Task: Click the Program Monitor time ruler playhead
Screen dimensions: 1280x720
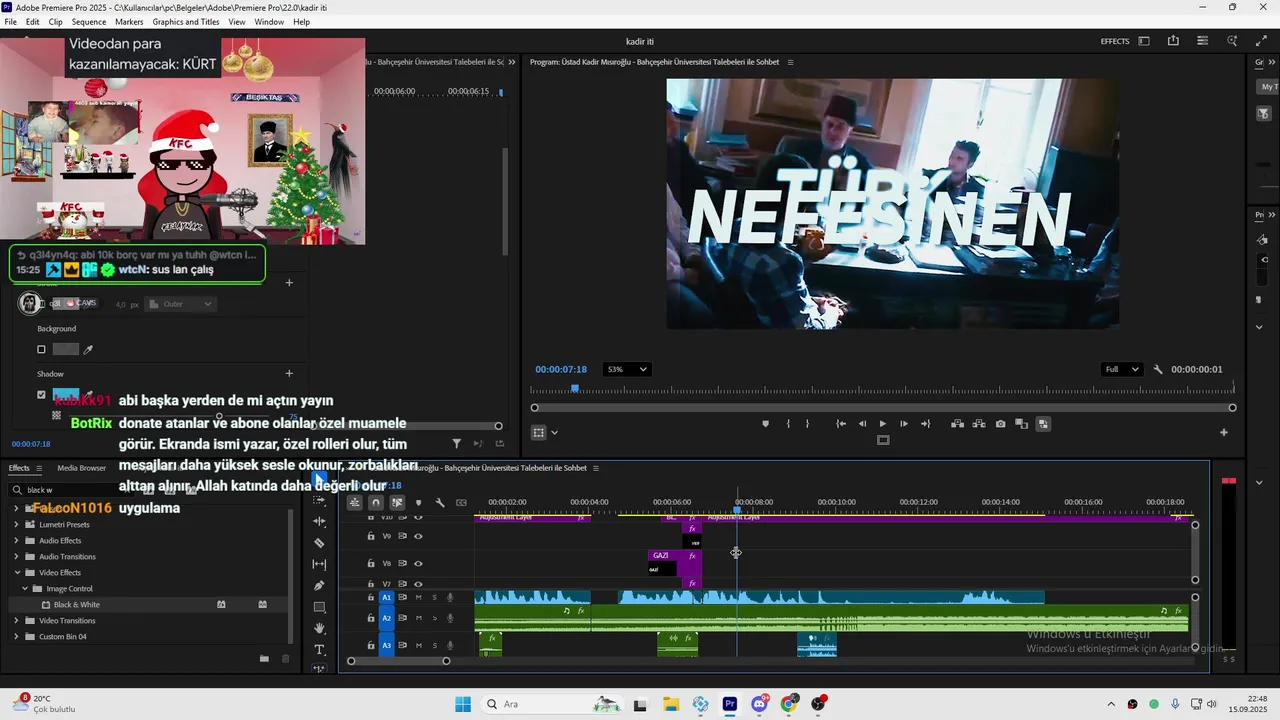Action: coord(575,388)
